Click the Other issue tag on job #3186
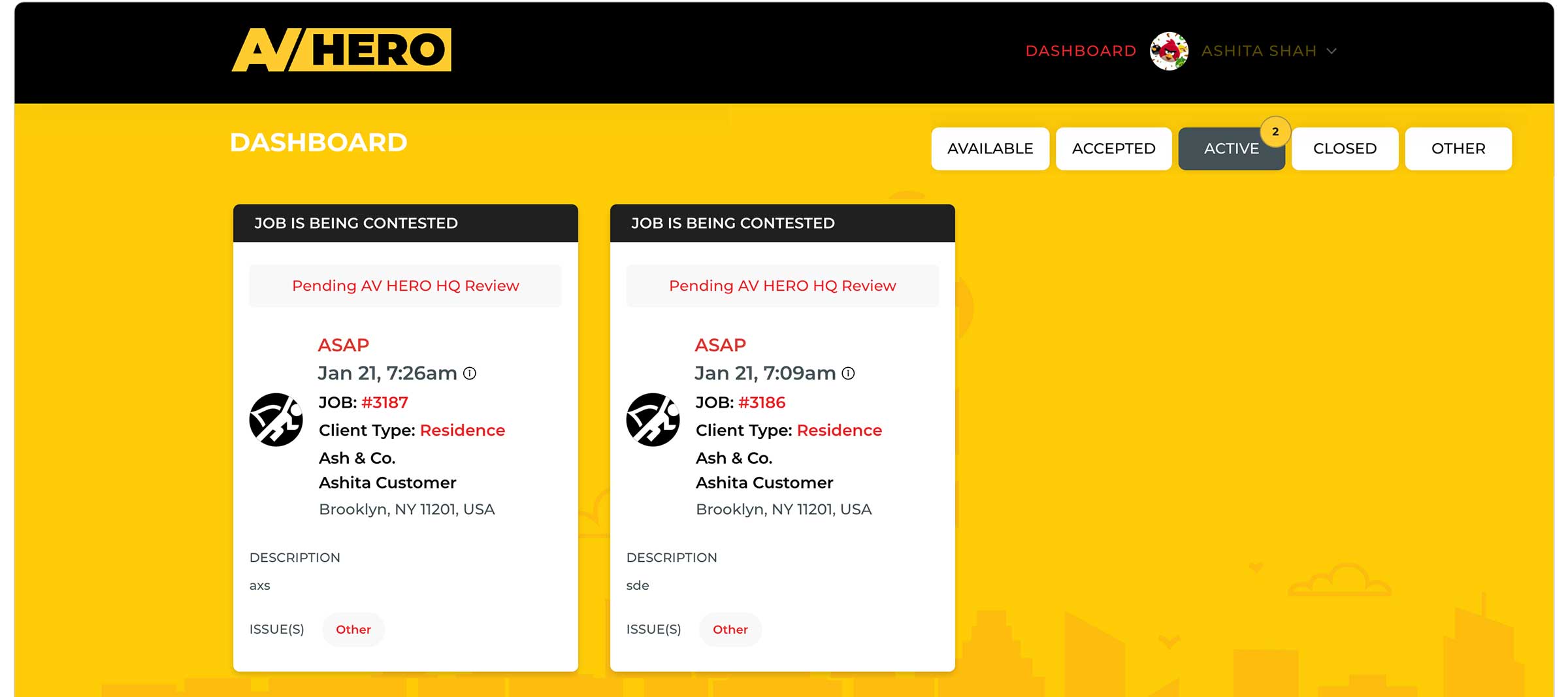The height and width of the screenshot is (697, 1568). 730,630
